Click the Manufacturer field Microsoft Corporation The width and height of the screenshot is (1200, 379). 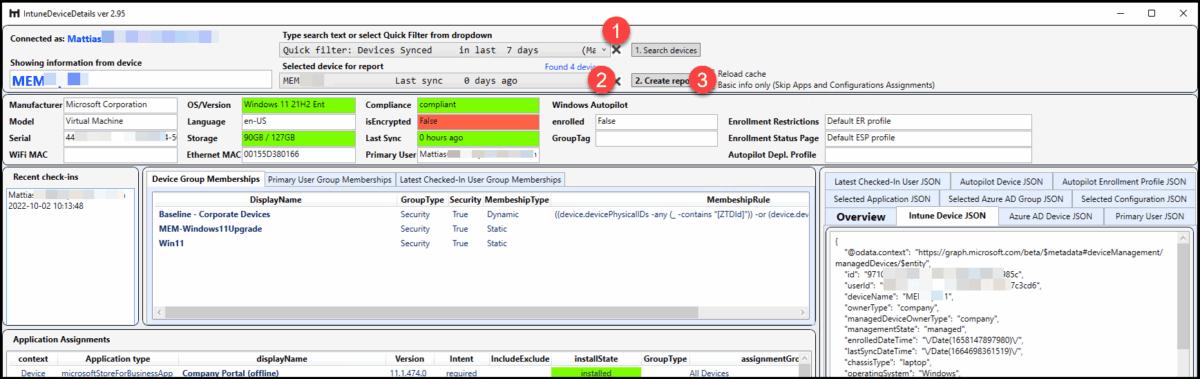(121, 104)
